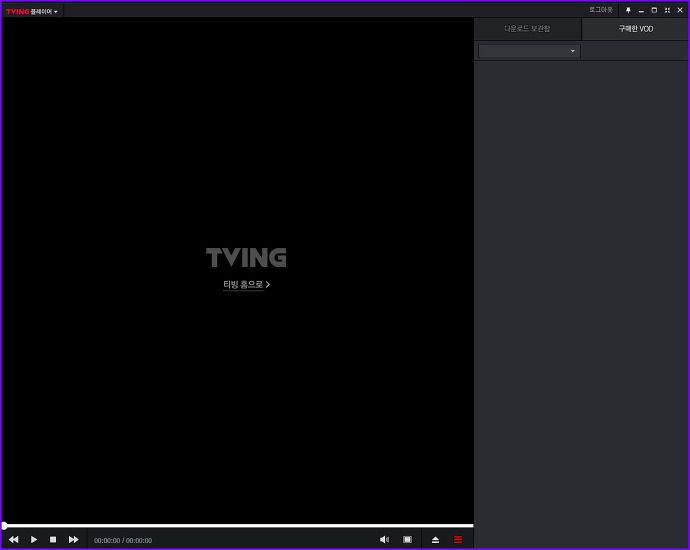Expand the empty filter combo box

[x=529, y=51]
